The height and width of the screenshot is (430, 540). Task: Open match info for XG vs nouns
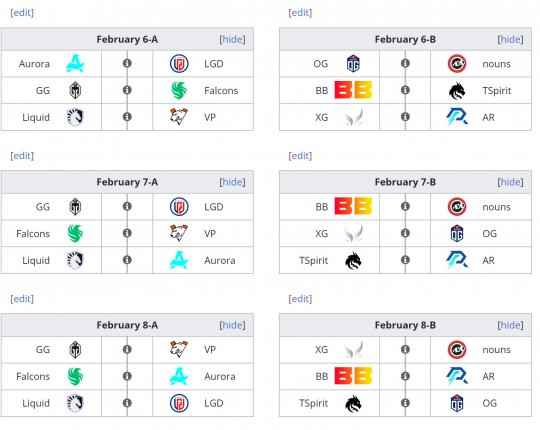pyautogui.click(x=405, y=349)
